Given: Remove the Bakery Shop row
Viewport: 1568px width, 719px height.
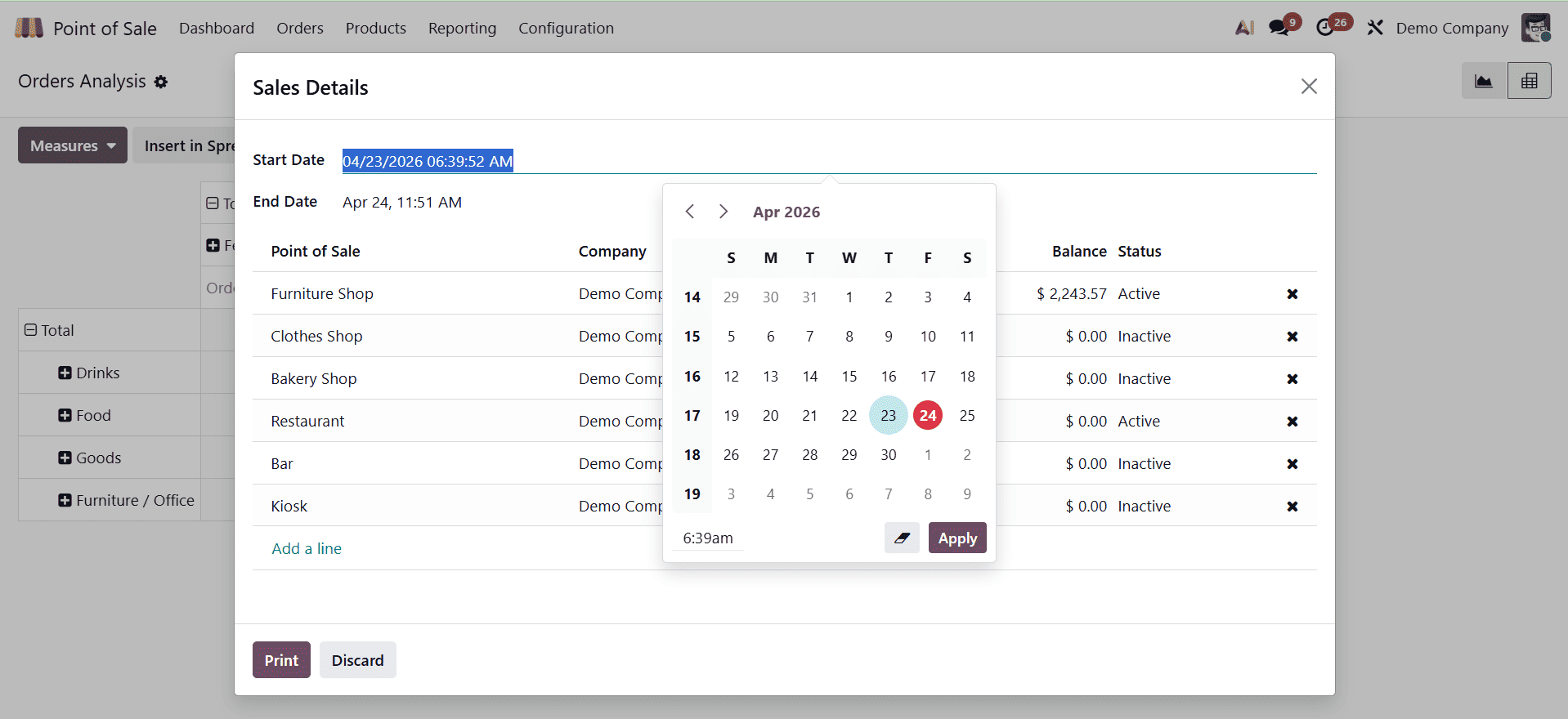Looking at the screenshot, I should coord(1292,379).
